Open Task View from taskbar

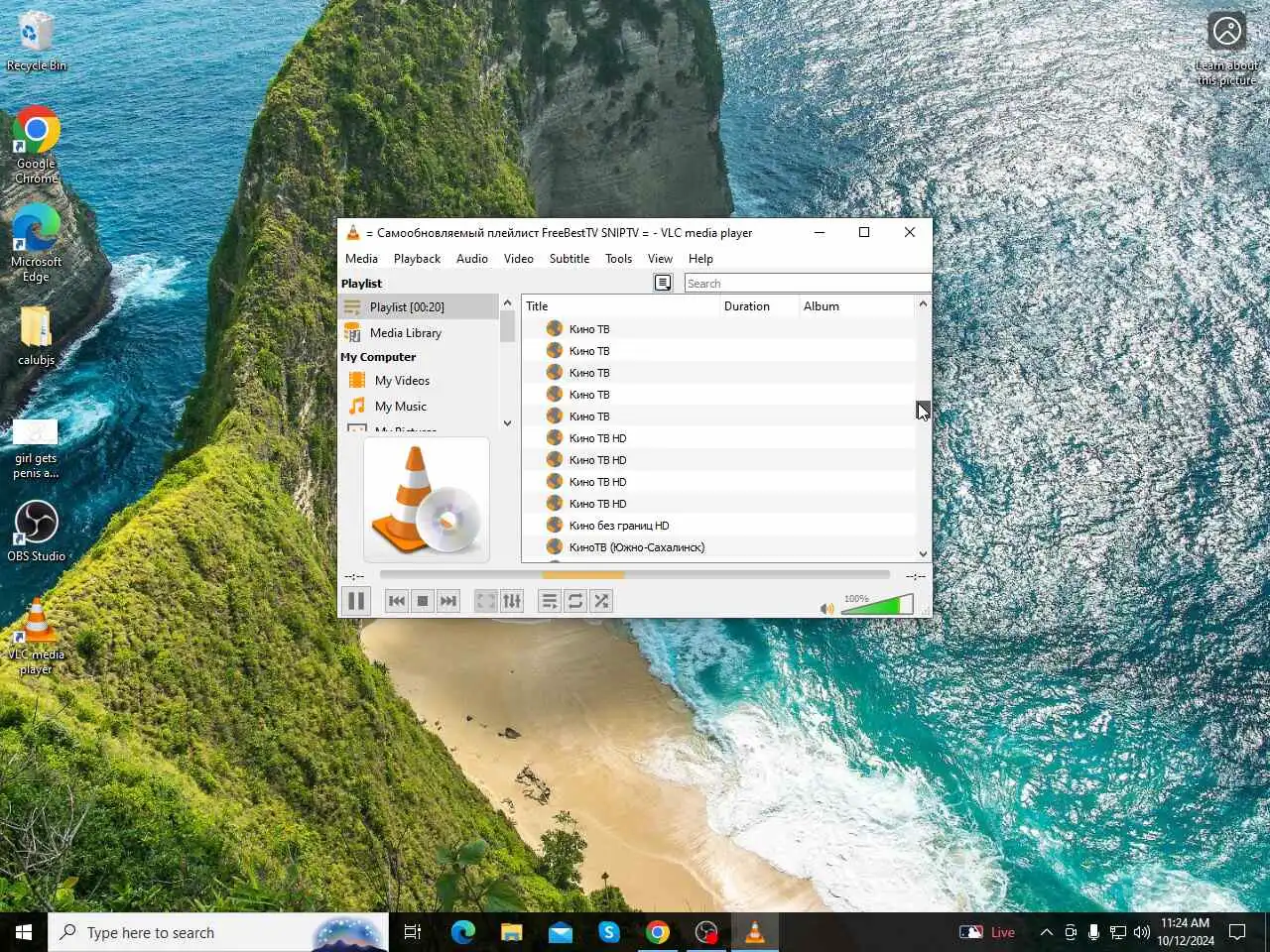[x=413, y=932]
